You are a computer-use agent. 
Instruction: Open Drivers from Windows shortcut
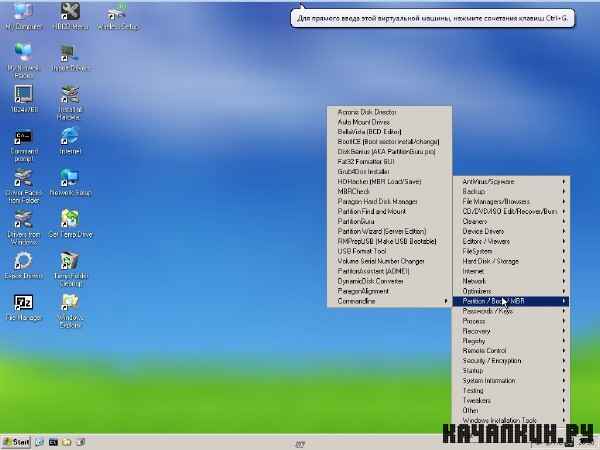[23, 228]
